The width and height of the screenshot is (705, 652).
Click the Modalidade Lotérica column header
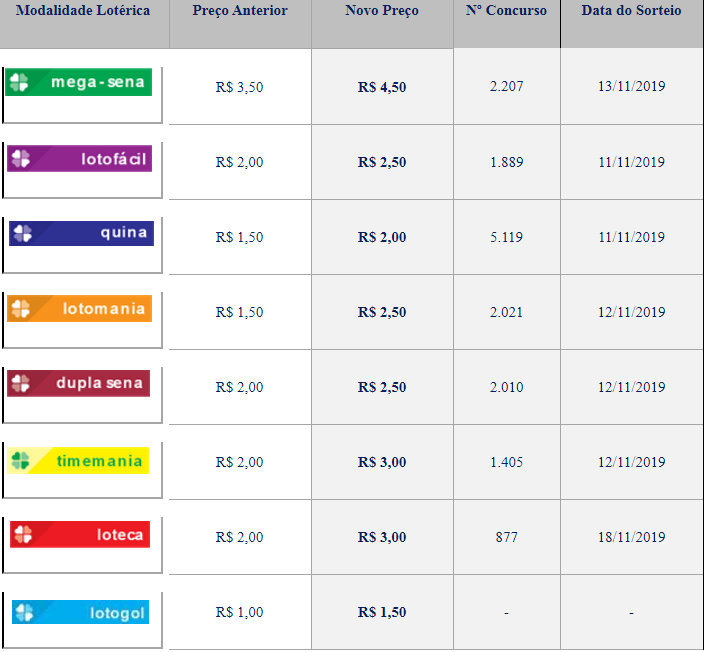click(x=83, y=11)
